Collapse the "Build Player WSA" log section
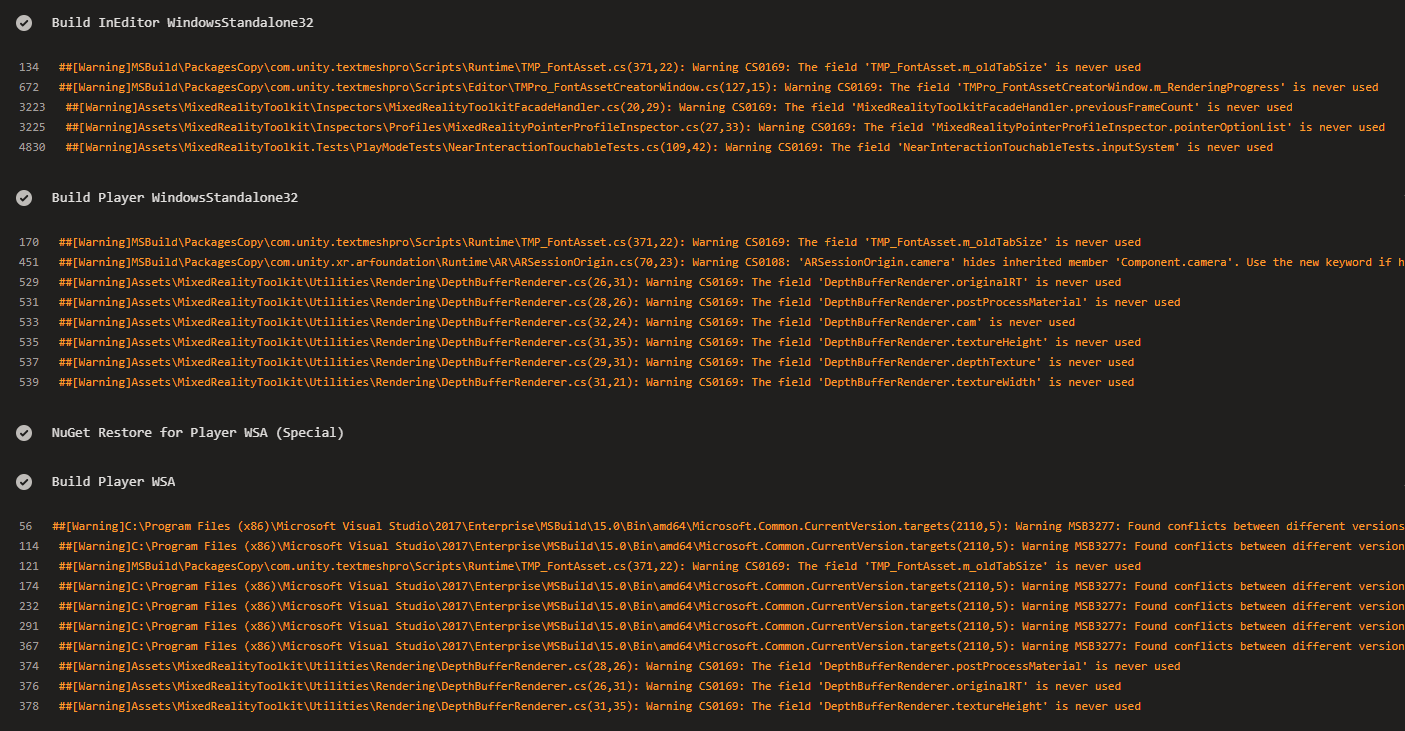The height and width of the screenshot is (731, 1405). tap(112, 481)
